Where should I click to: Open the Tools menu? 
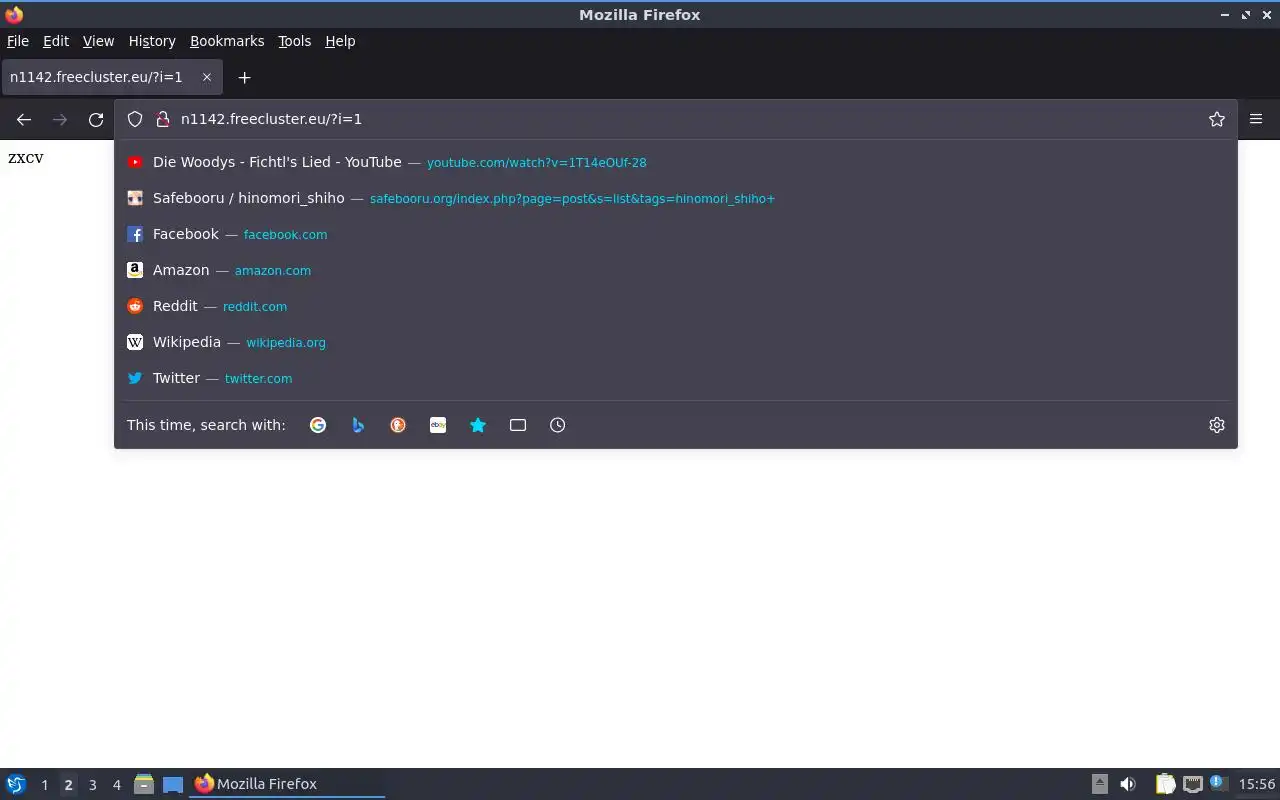tap(295, 41)
